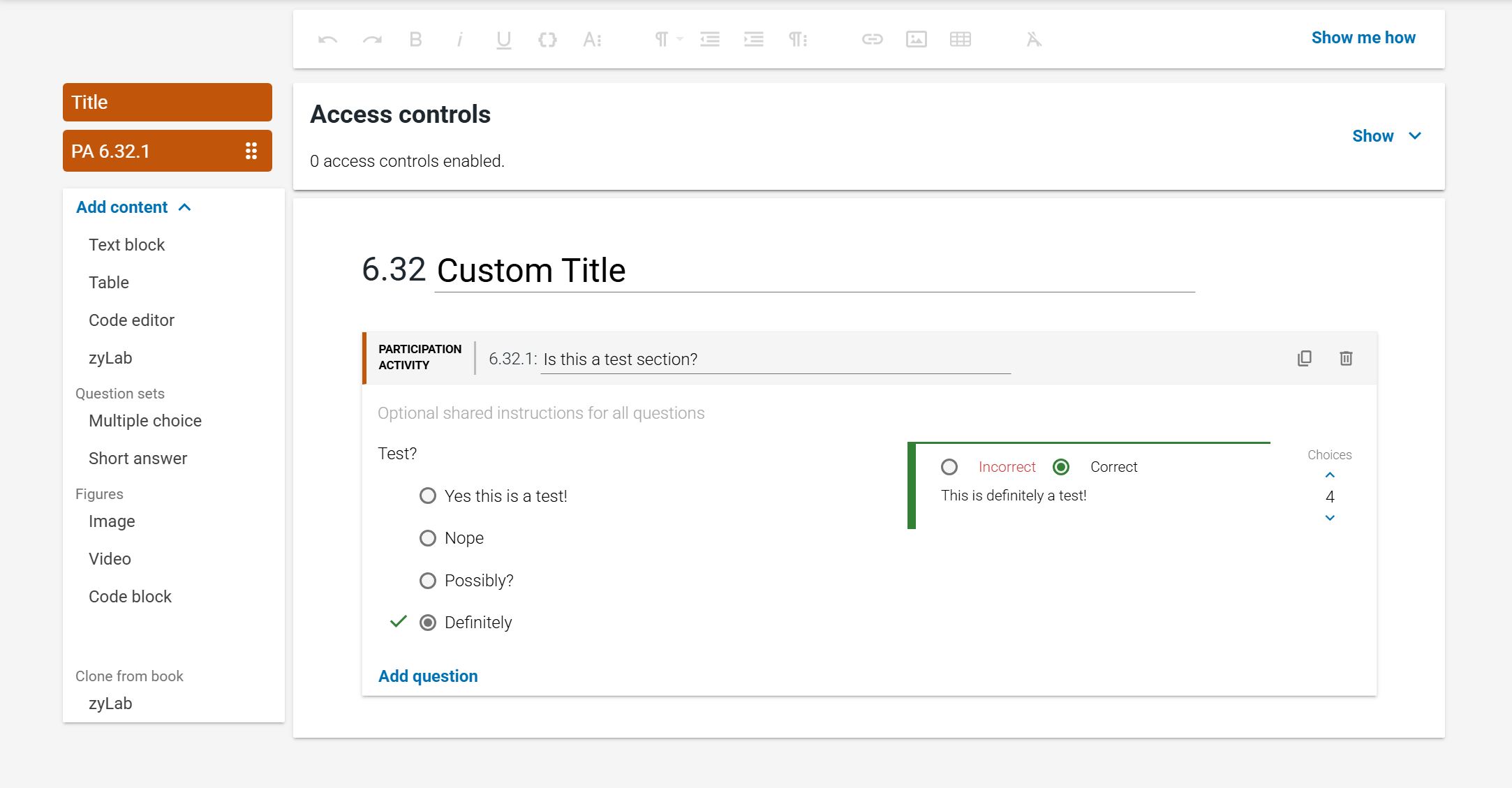Show the access controls
The width and height of the screenshot is (1512, 788).
point(1372,136)
